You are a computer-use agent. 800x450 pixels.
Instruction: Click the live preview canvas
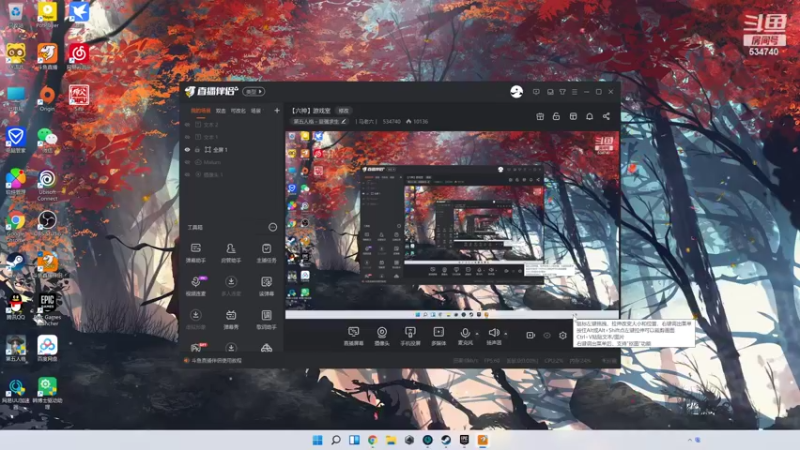[x=452, y=225]
